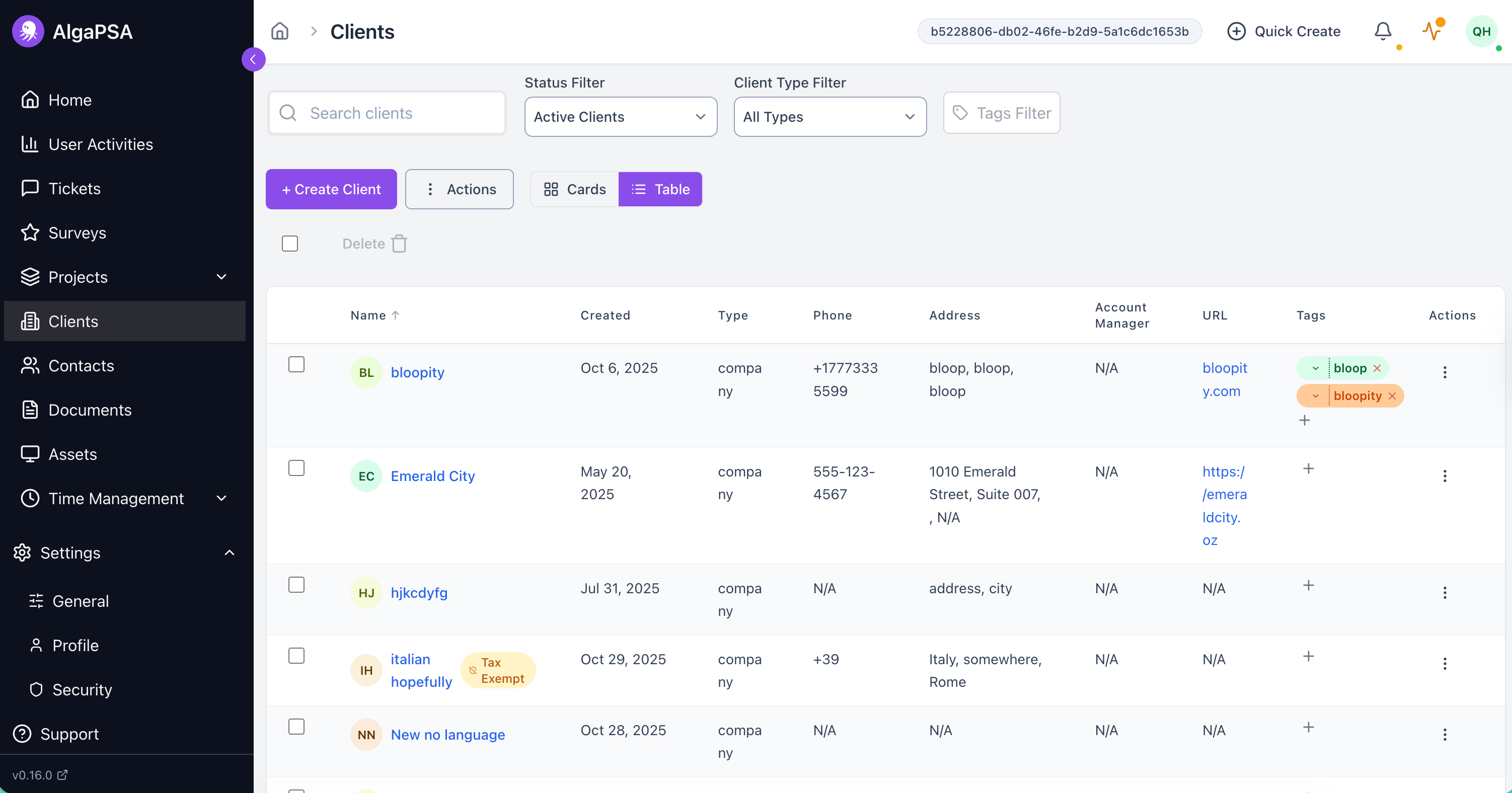Viewport: 1512px width, 793px height.
Task: Click the home breadcrumb icon
Action: coord(279,31)
